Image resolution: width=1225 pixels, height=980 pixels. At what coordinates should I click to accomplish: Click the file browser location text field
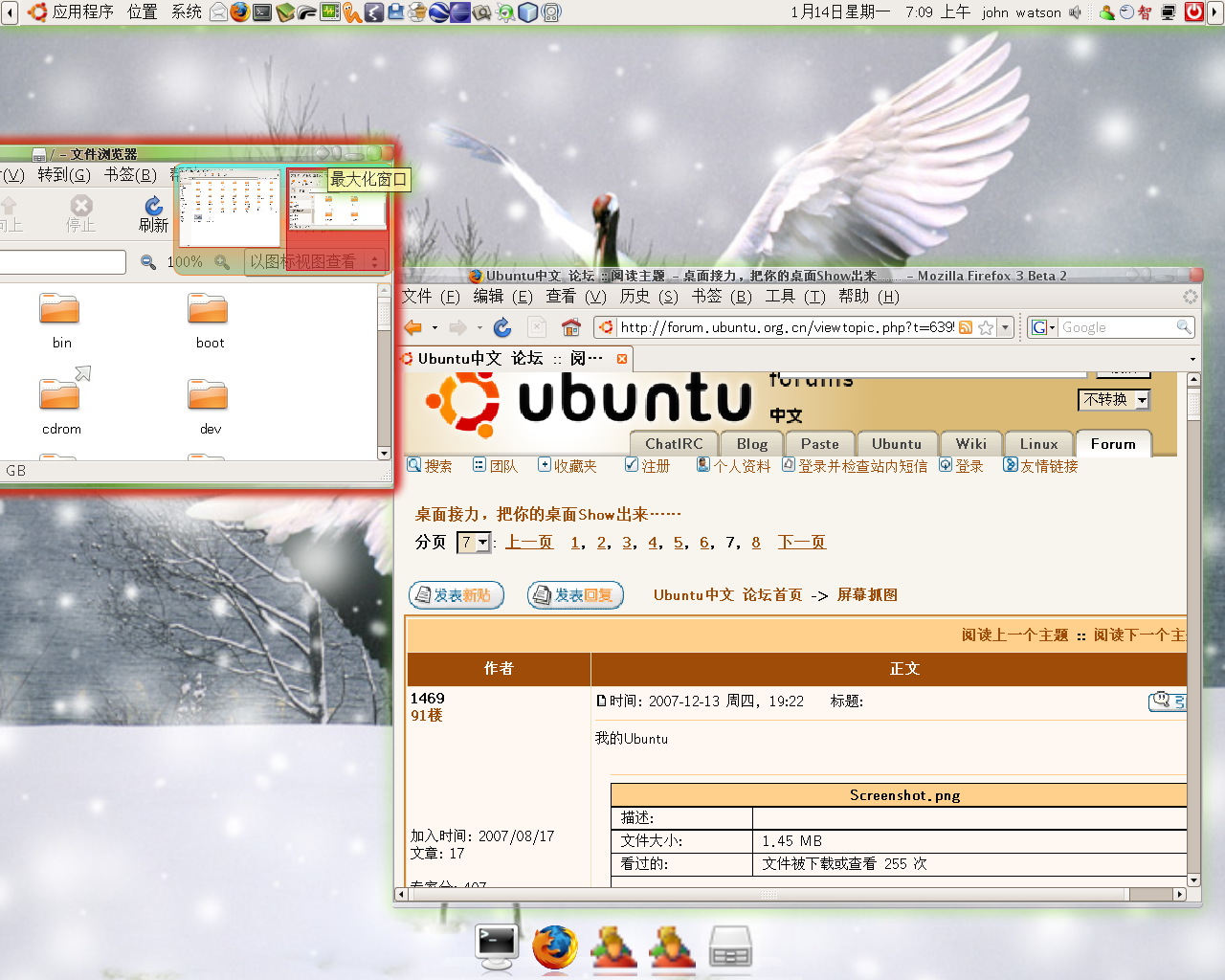62,261
